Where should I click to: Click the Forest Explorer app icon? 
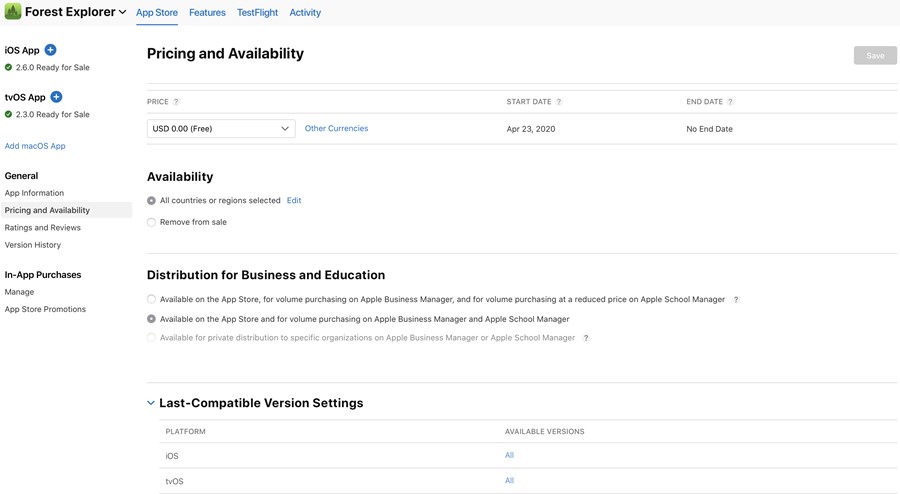[13, 11]
